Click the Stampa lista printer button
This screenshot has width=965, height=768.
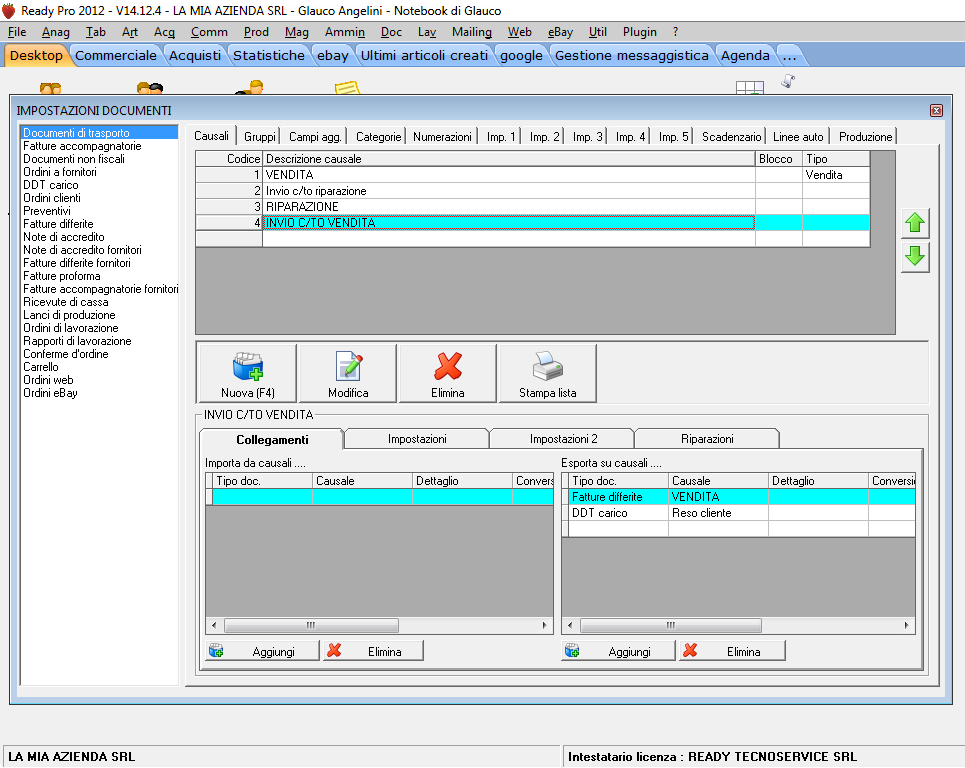pos(547,373)
